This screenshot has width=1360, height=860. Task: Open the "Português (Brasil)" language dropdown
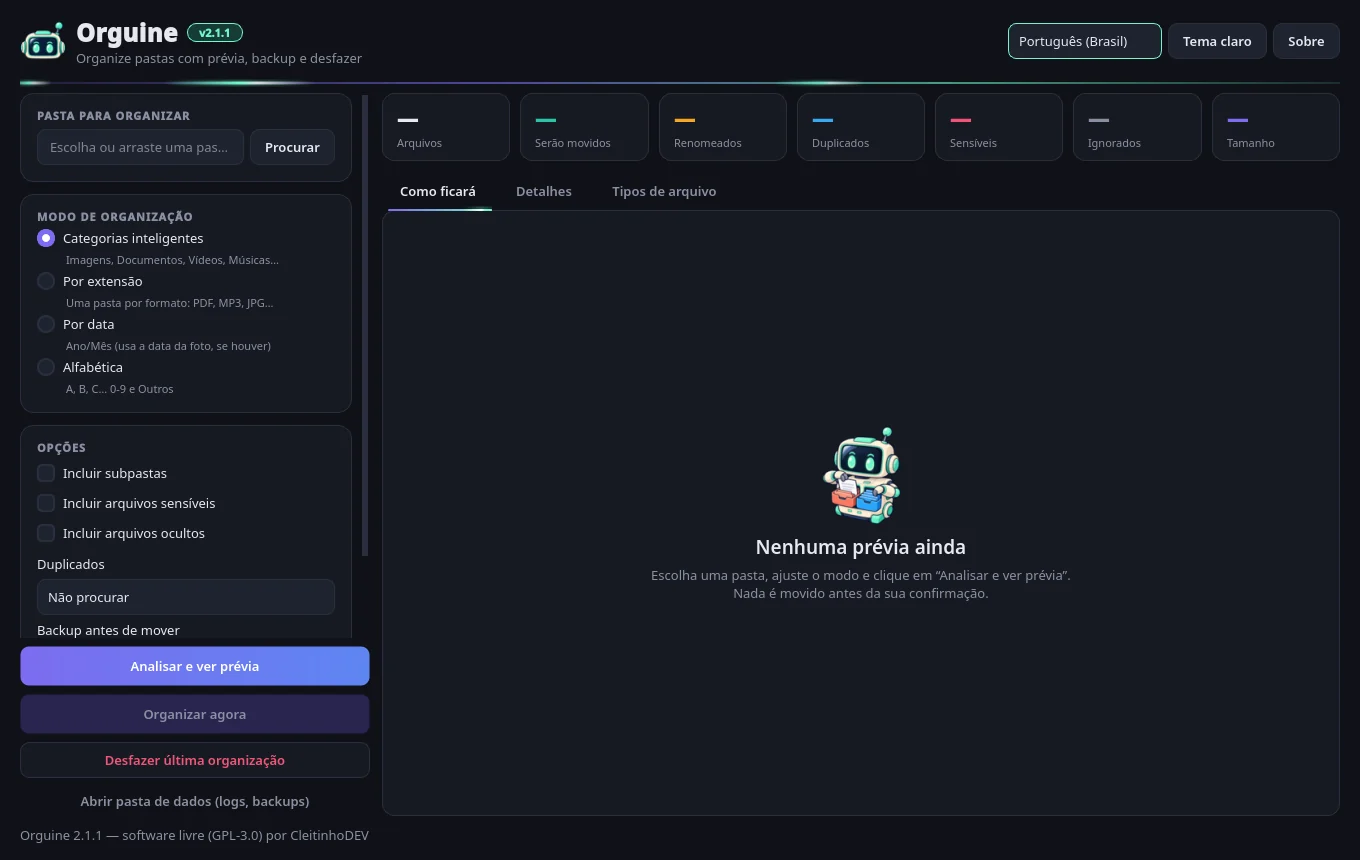[x=1085, y=41]
